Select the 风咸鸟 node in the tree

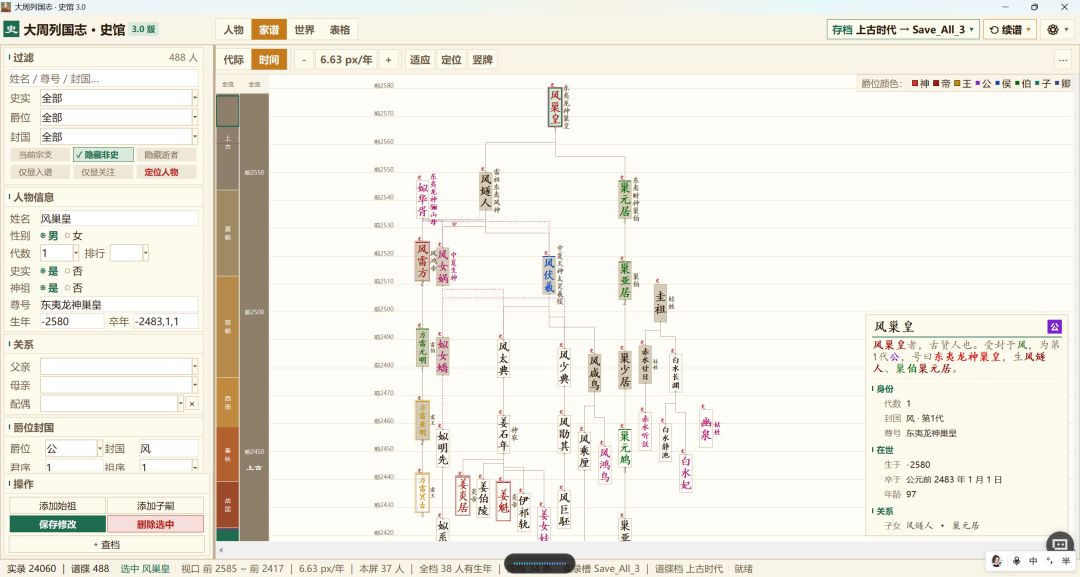[x=594, y=372]
